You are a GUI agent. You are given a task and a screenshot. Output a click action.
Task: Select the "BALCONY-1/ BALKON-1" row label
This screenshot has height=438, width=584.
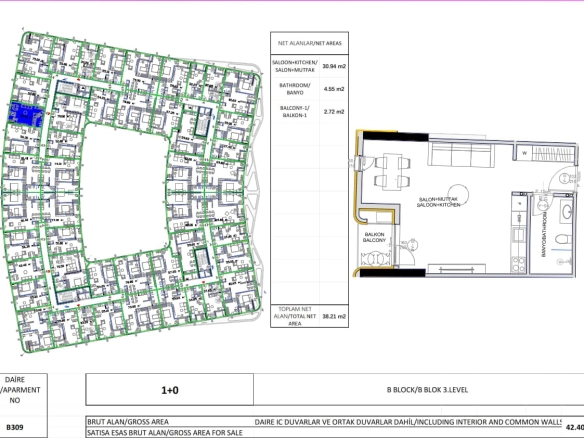click(295, 111)
